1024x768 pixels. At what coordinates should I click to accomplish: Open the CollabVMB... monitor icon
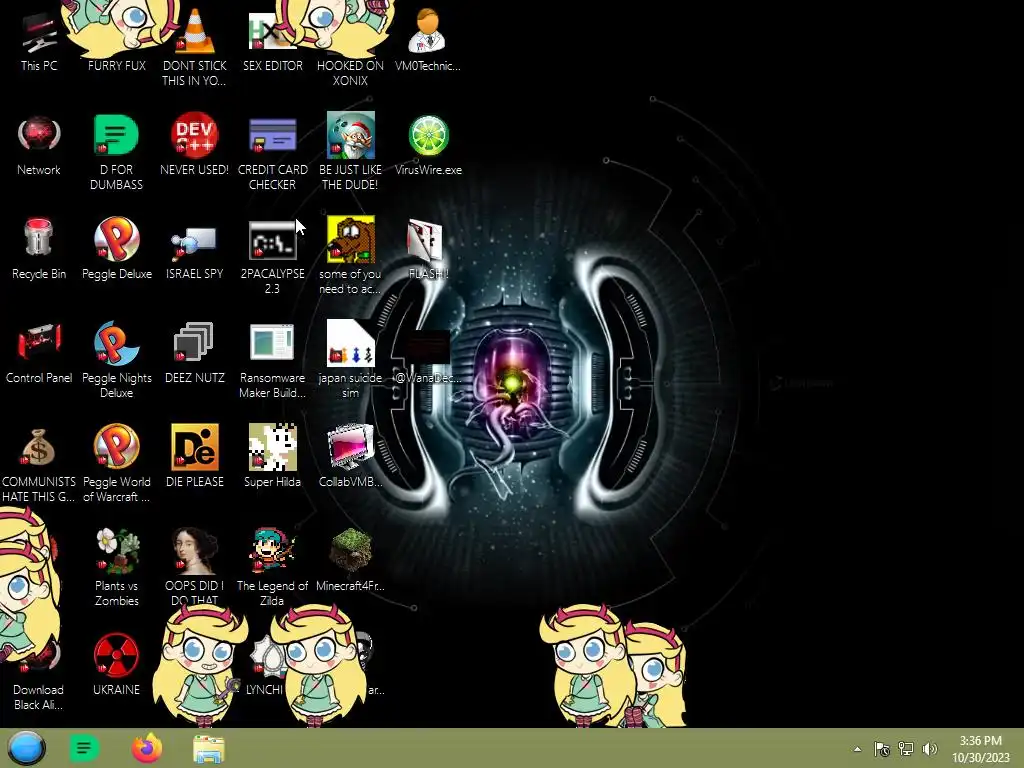351,447
